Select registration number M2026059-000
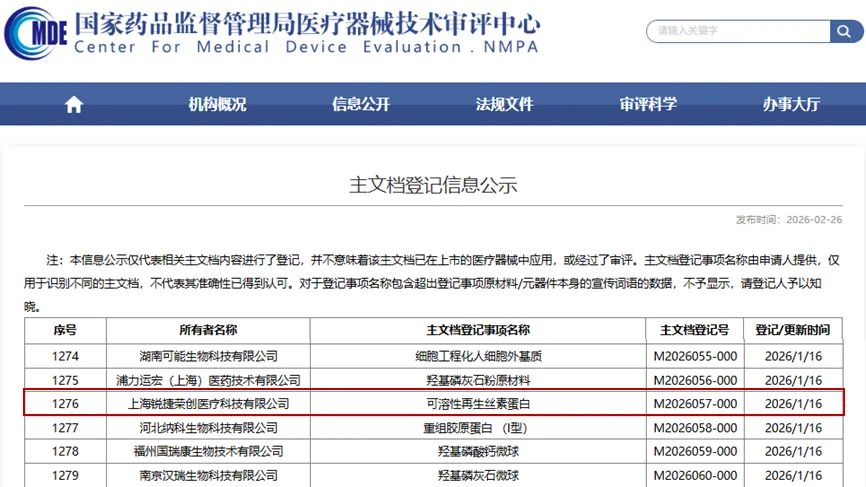The width and height of the screenshot is (866, 487). (695, 451)
